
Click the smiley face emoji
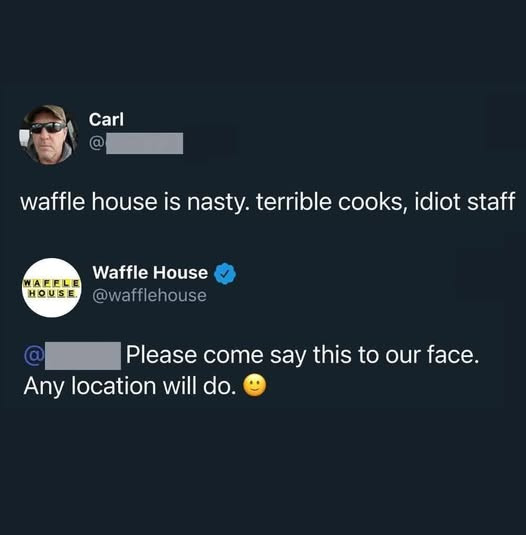coord(254,386)
